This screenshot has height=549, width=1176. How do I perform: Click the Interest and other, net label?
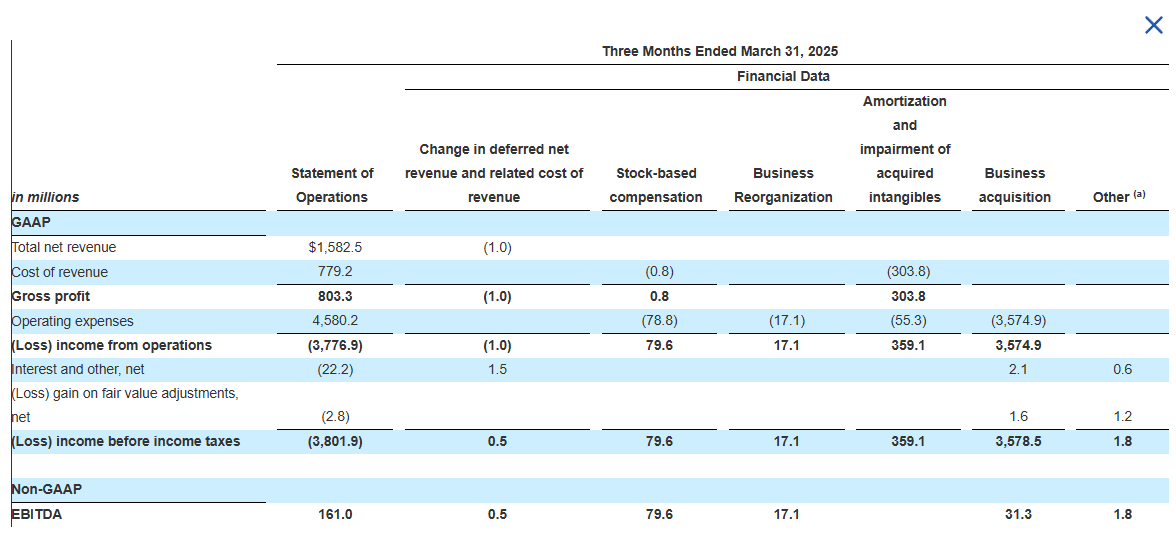pyautogui.click(x=78, y=369)
